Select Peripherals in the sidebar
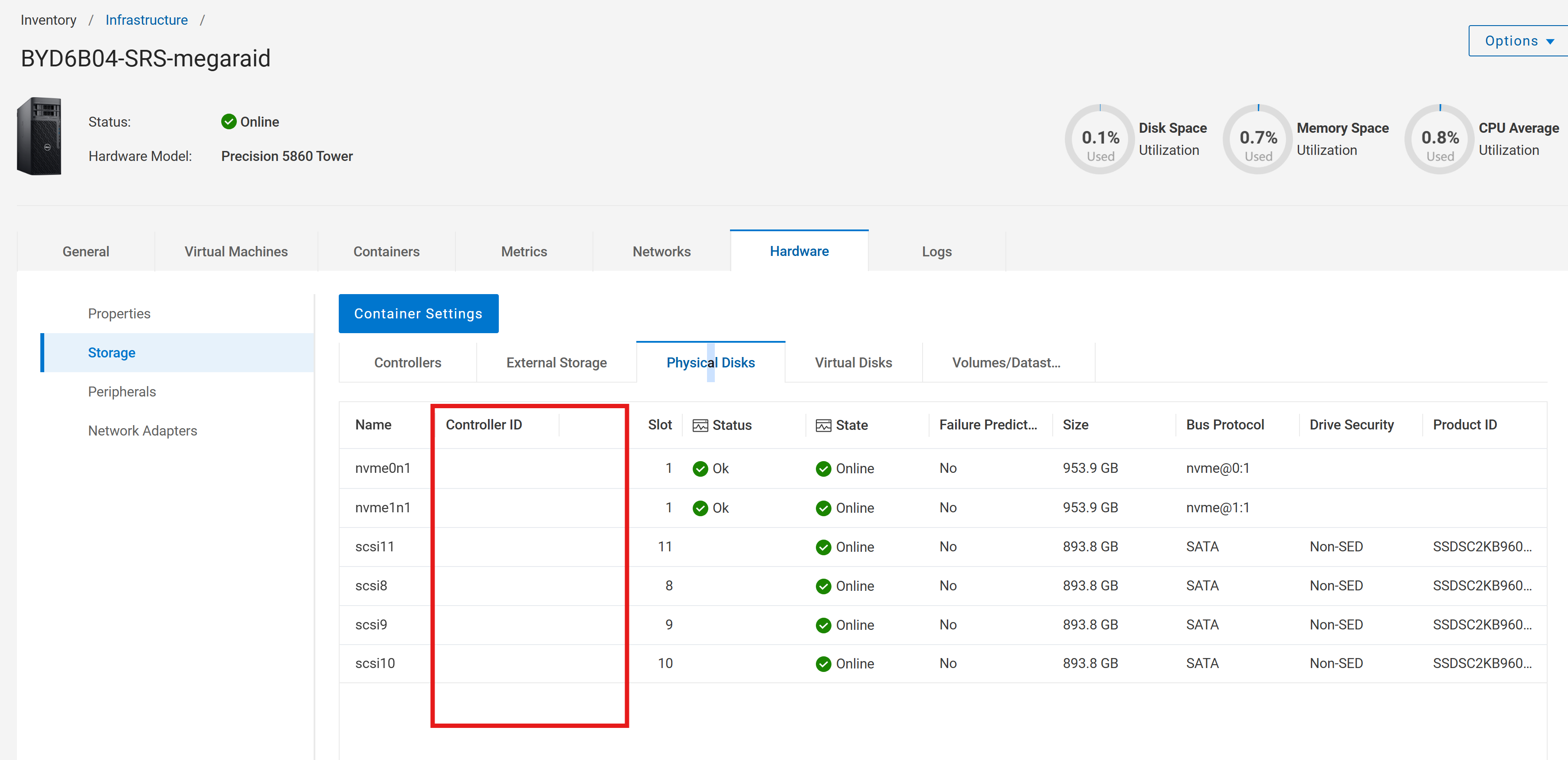 coord(122,392)
